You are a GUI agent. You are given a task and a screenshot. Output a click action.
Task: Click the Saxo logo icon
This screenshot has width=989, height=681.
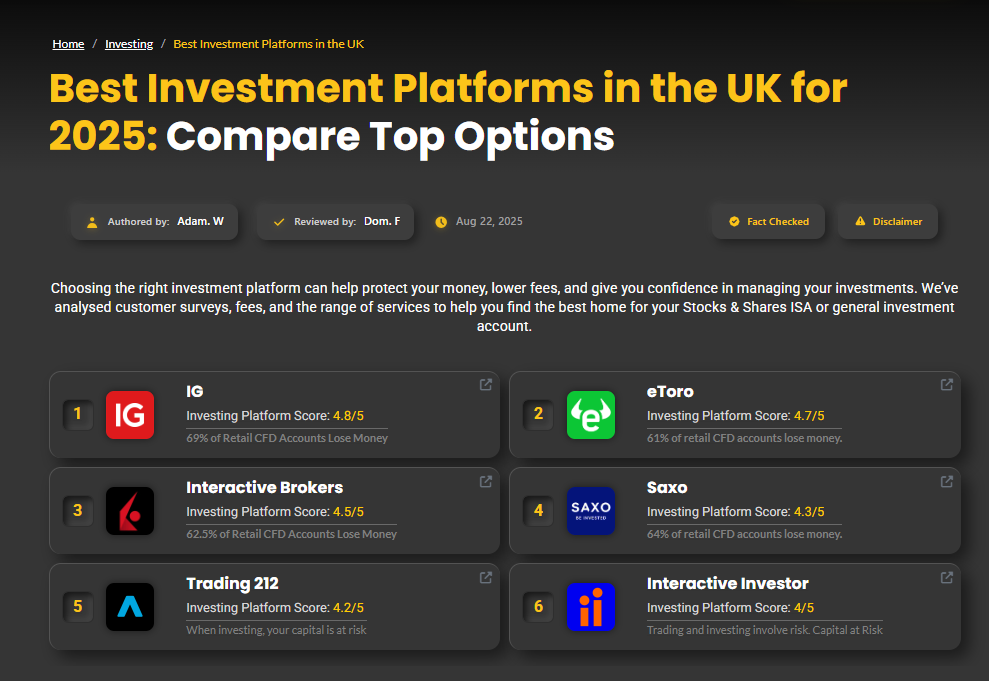[590, 510]
